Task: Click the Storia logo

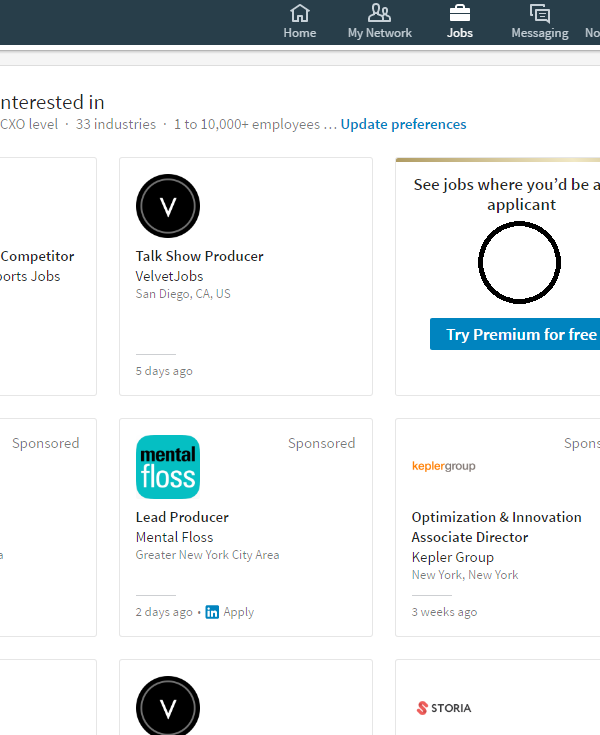Action: point(443,708)
